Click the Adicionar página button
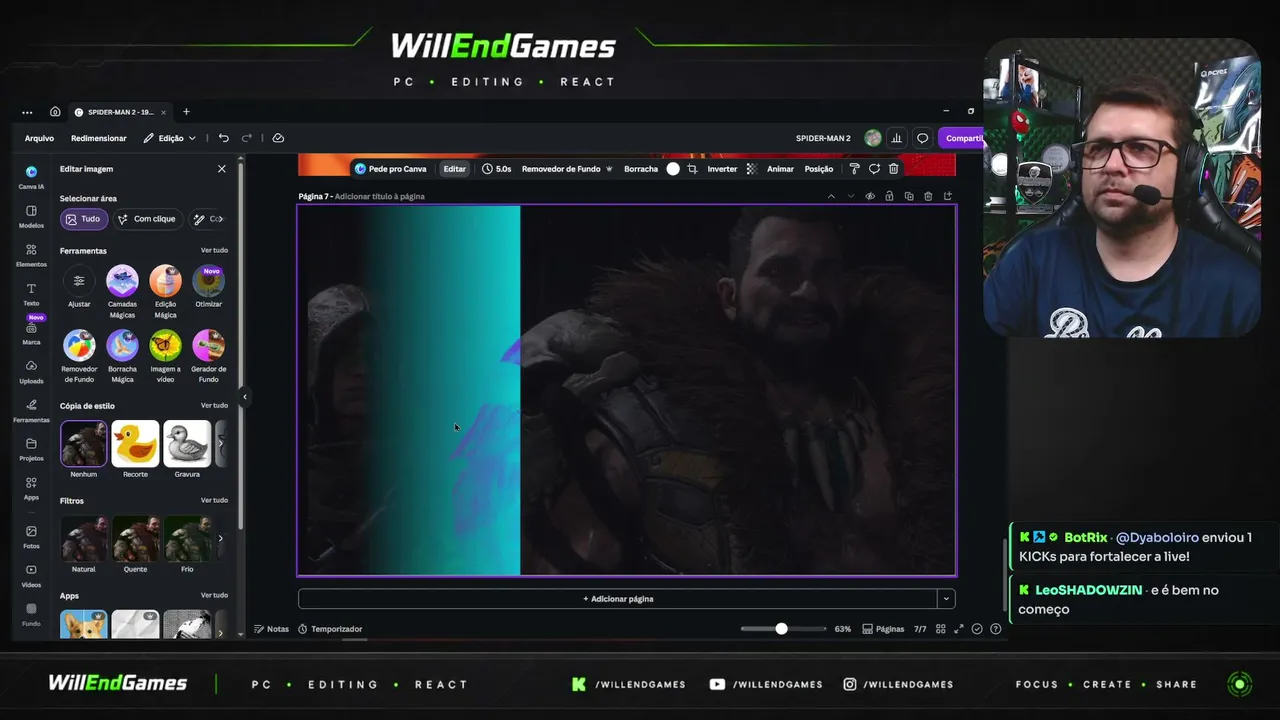Viewport: 1280px width, 720px height. pos(618,599)
